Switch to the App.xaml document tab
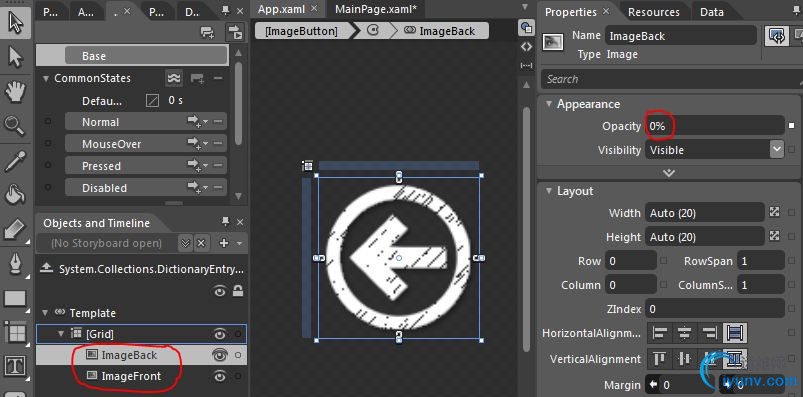803x397 pixels. tap(281, 9)
